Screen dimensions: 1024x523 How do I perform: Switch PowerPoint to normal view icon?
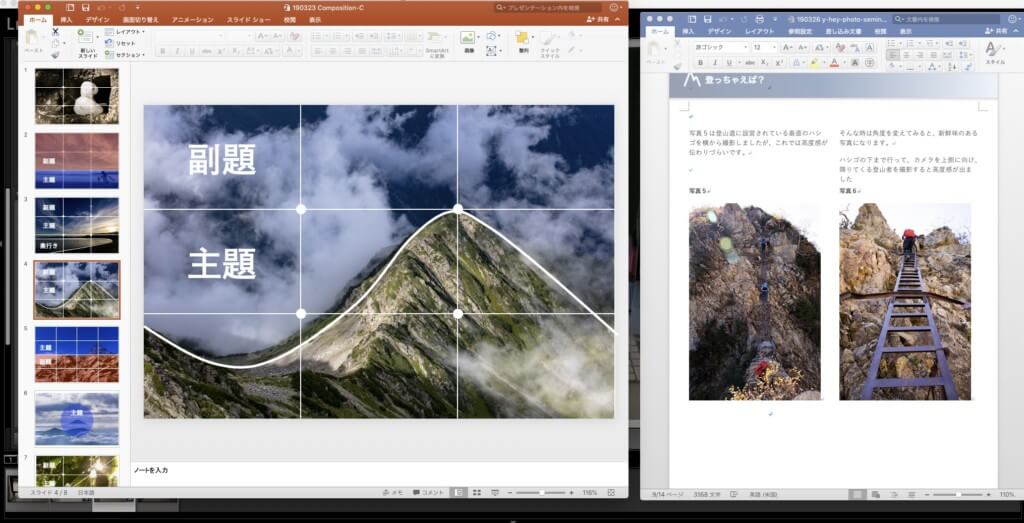pyautogui.click(x=459, y=492)
